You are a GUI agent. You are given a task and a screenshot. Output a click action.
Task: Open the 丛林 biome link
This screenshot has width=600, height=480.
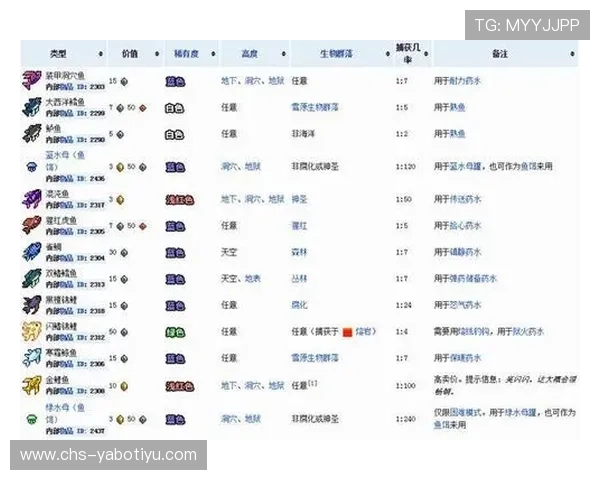[299, 279]
